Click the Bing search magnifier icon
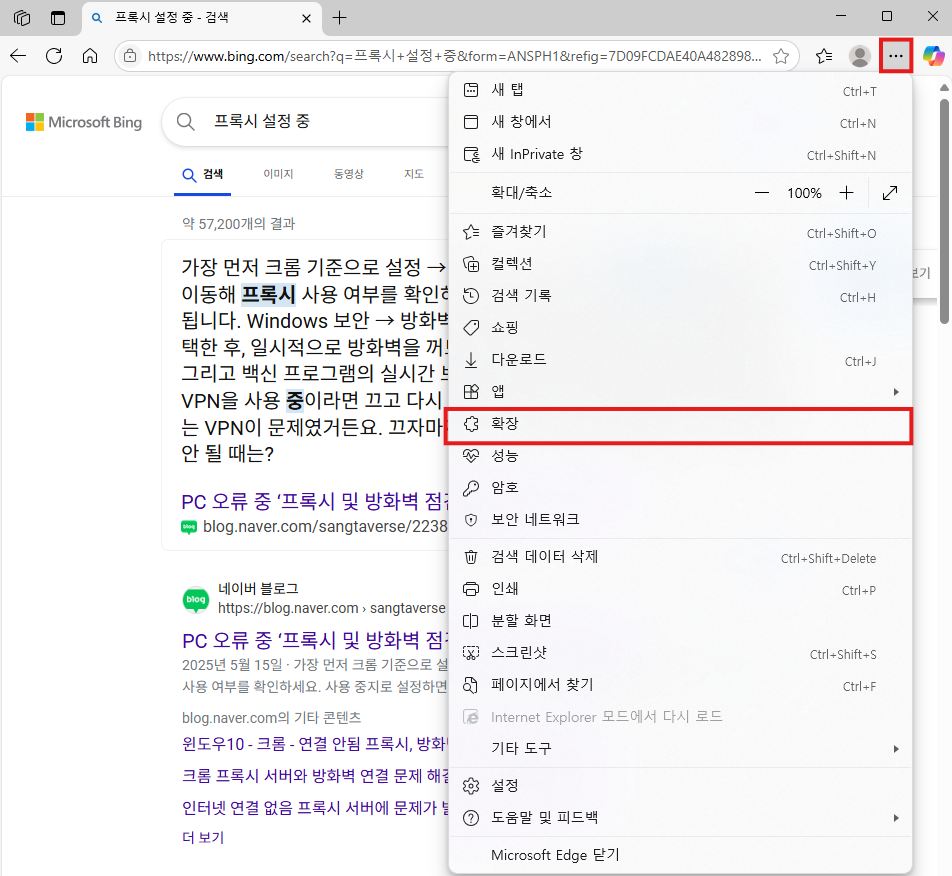This screenshot has width=952, height=876. 186,122
